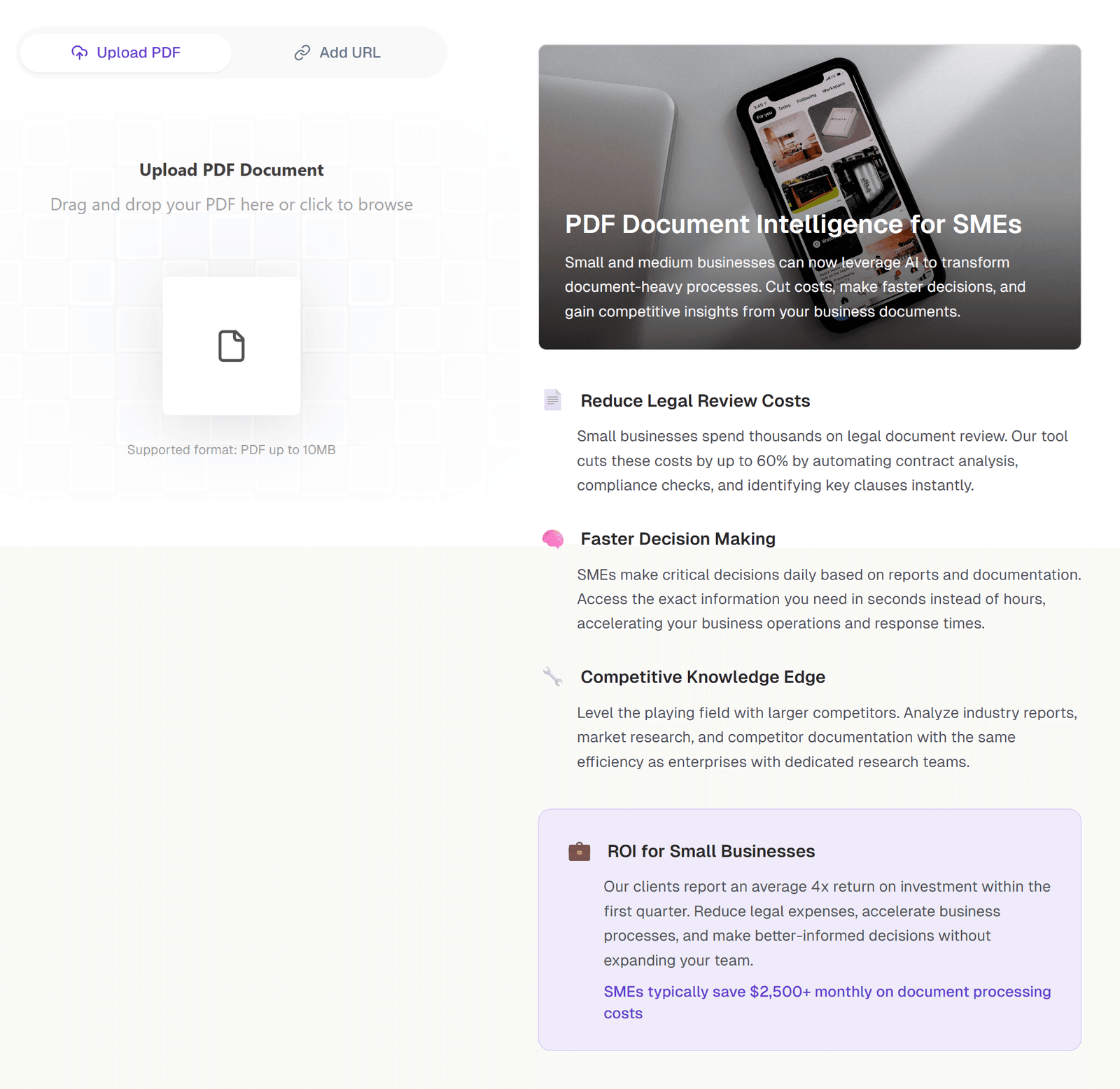Click the wrench icon beside Competitive Knowledge Edge

pos(552,676)
